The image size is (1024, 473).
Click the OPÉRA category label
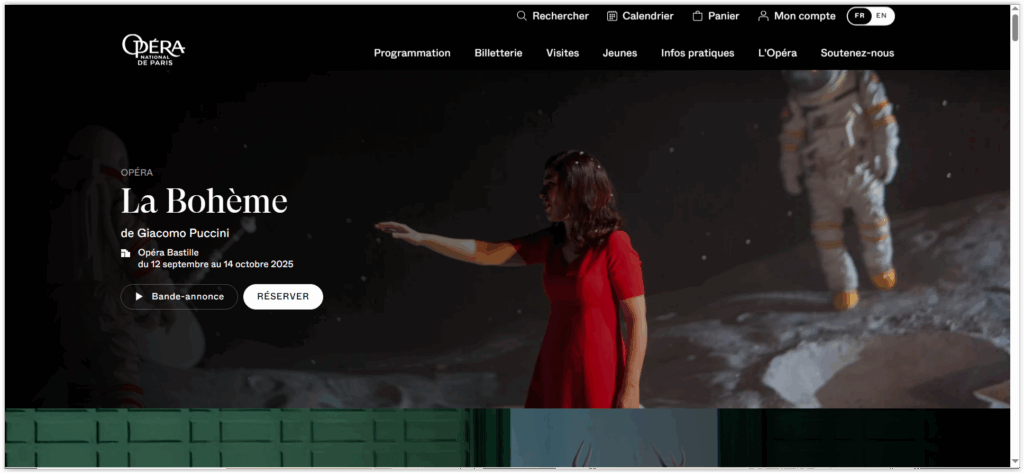[x=137, y=172]
